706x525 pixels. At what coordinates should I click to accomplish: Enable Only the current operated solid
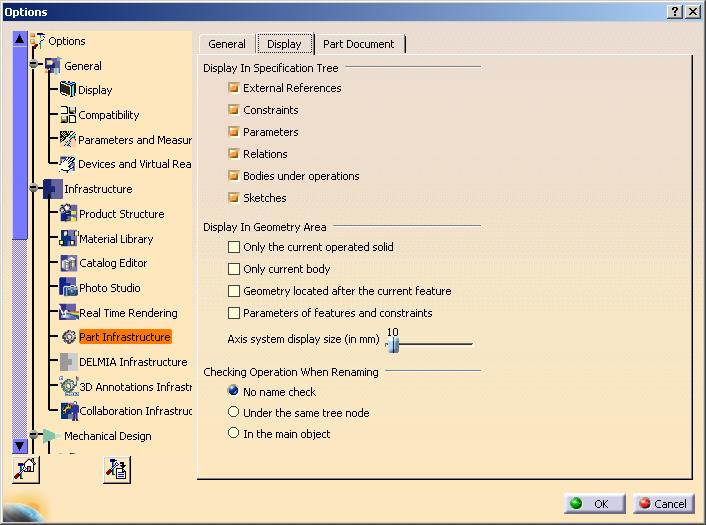(234, 247)
